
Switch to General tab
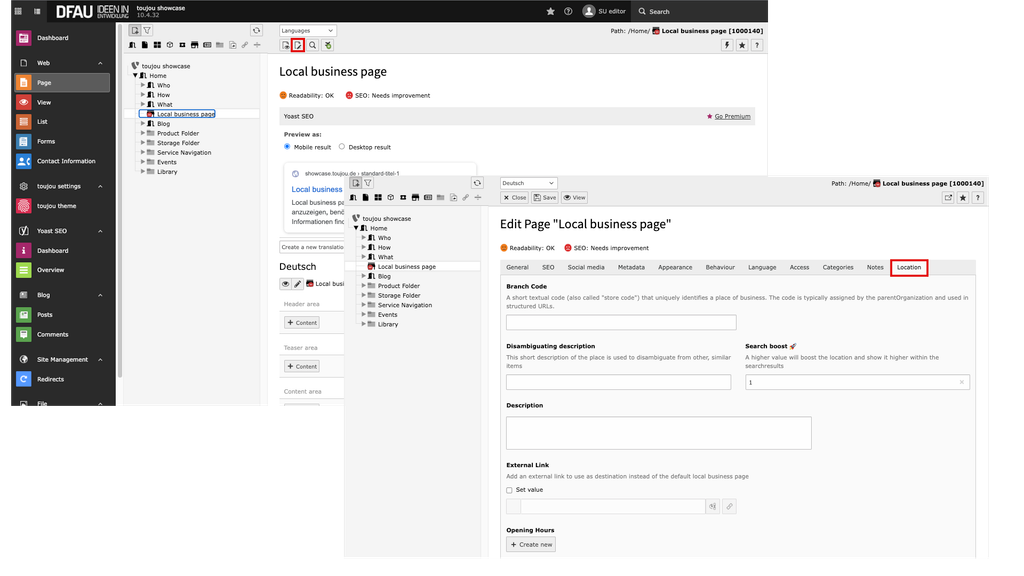[517, 267]
